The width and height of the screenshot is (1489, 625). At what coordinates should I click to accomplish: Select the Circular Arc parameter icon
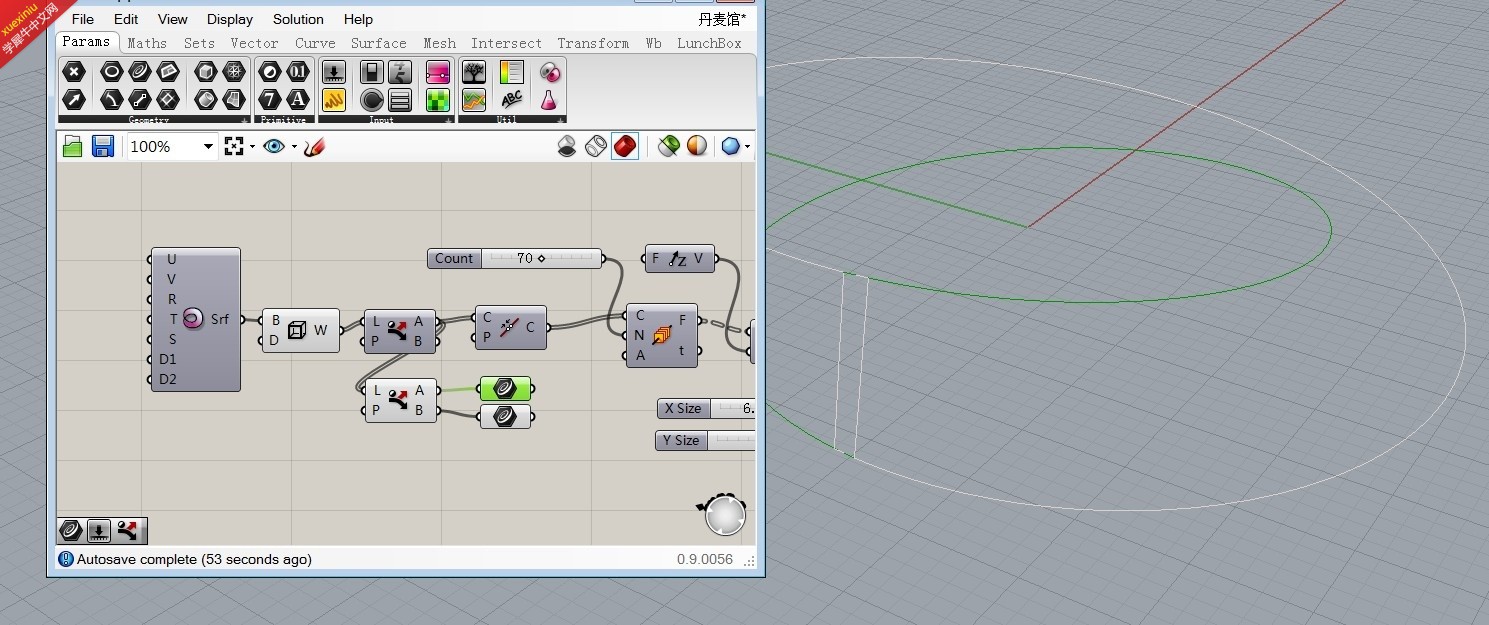pos(112,99)
